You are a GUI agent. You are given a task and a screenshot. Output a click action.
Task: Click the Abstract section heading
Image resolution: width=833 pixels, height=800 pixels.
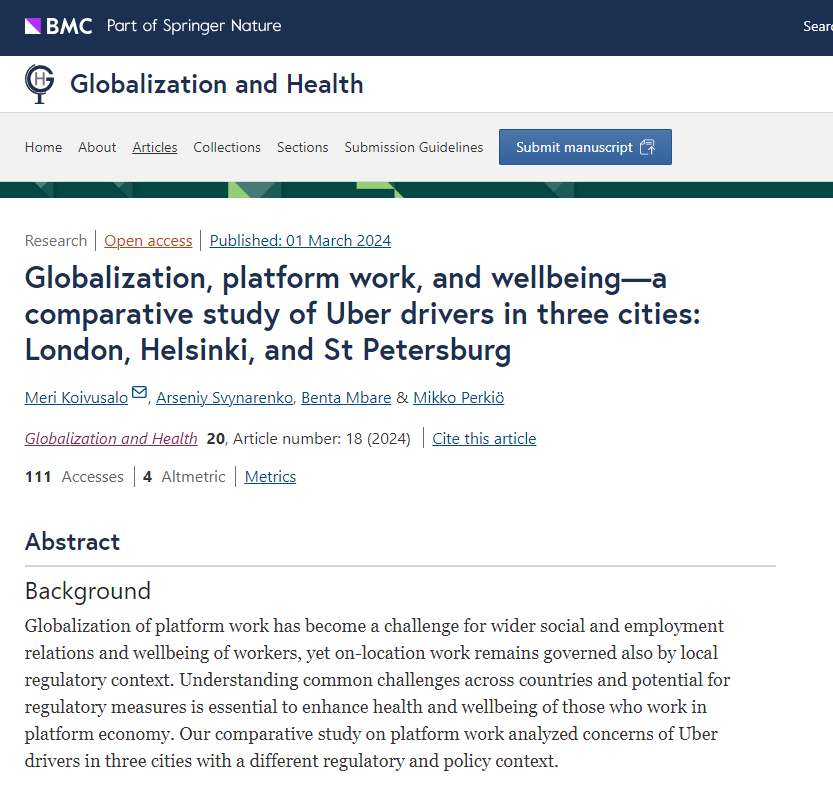[x=72, y=542]
